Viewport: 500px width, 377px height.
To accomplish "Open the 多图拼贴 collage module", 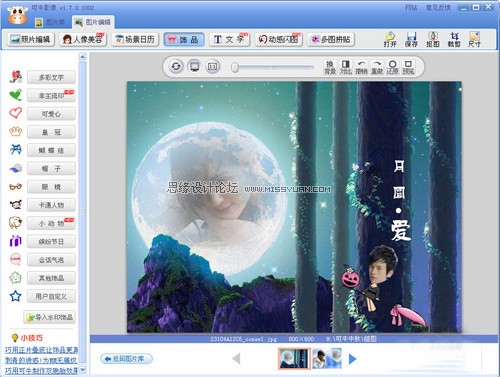I will click(x=330, y=39).
